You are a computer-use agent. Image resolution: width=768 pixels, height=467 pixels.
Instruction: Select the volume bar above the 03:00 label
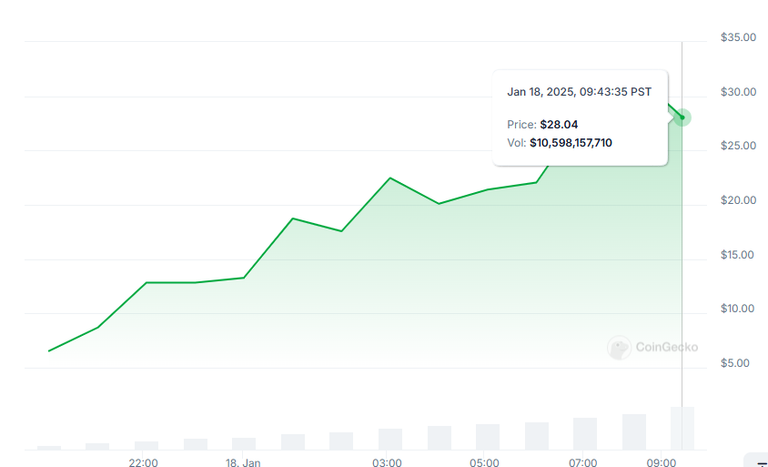(x=390, y=439)
